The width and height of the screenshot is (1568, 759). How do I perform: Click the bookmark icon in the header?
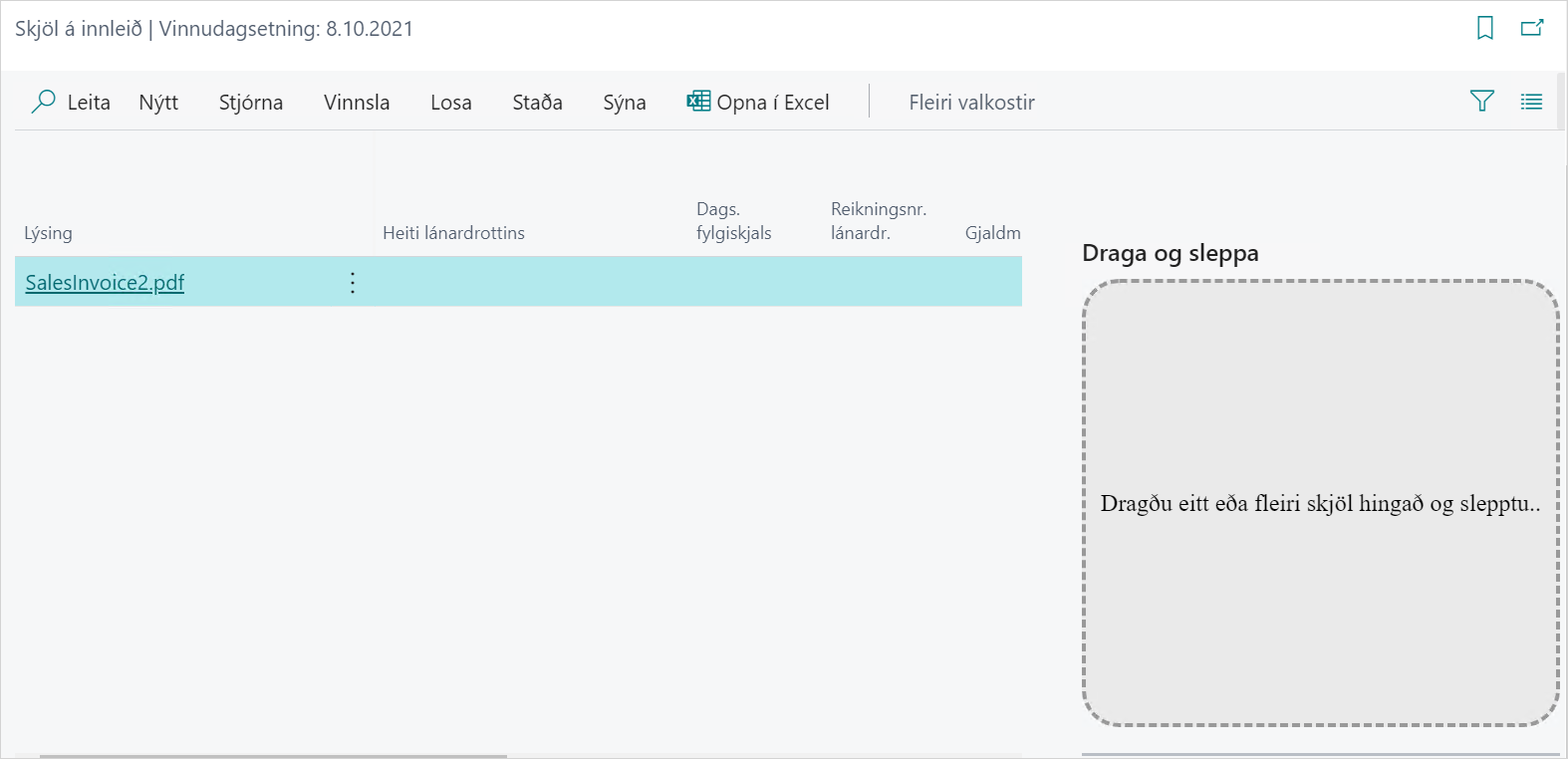(1484, 28)
